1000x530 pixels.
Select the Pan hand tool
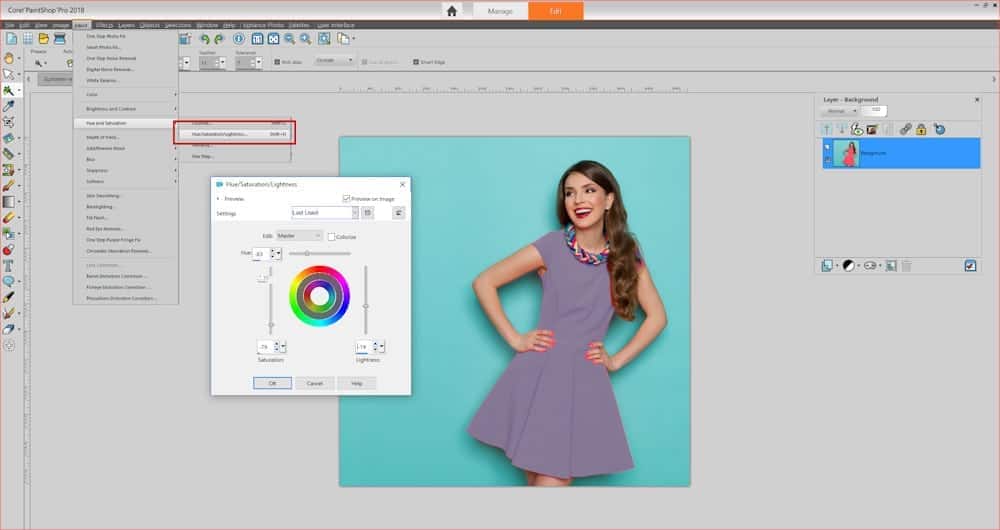[9, 58]
